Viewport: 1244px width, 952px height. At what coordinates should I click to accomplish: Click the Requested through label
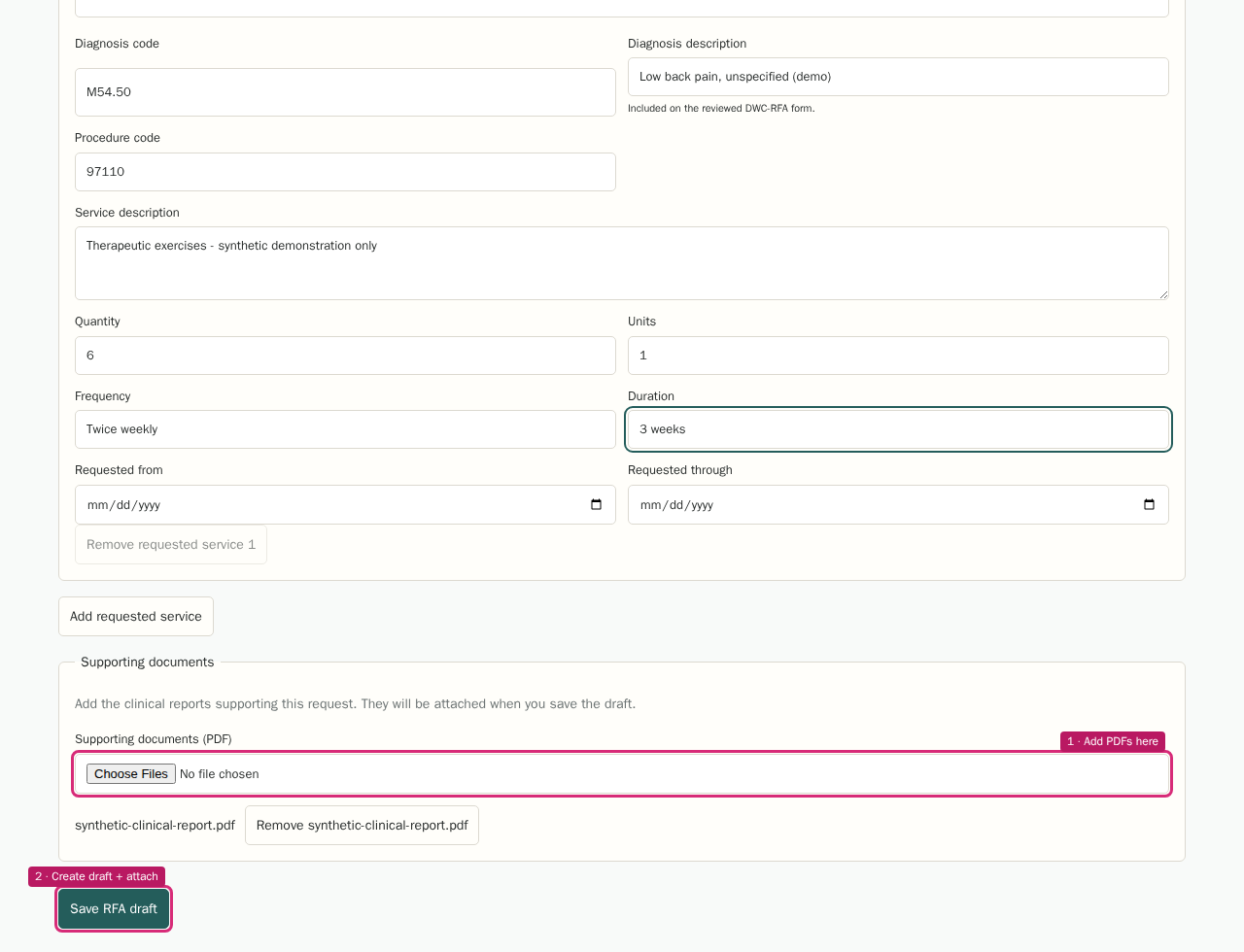pos(680,470)
